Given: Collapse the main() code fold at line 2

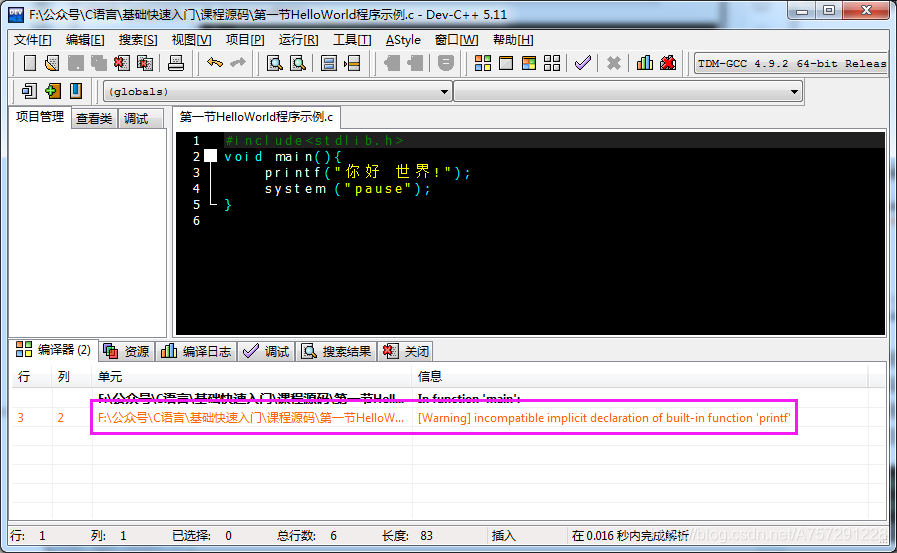Looking at the screenshot, I should click(211, 156).
